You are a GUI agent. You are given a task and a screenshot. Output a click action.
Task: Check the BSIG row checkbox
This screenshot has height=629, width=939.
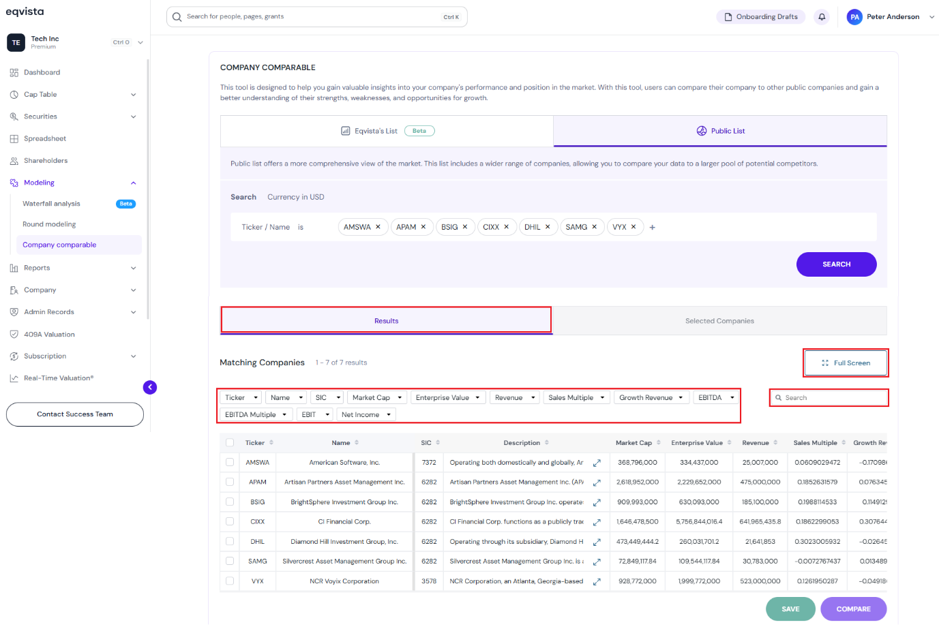coord(230,502)
